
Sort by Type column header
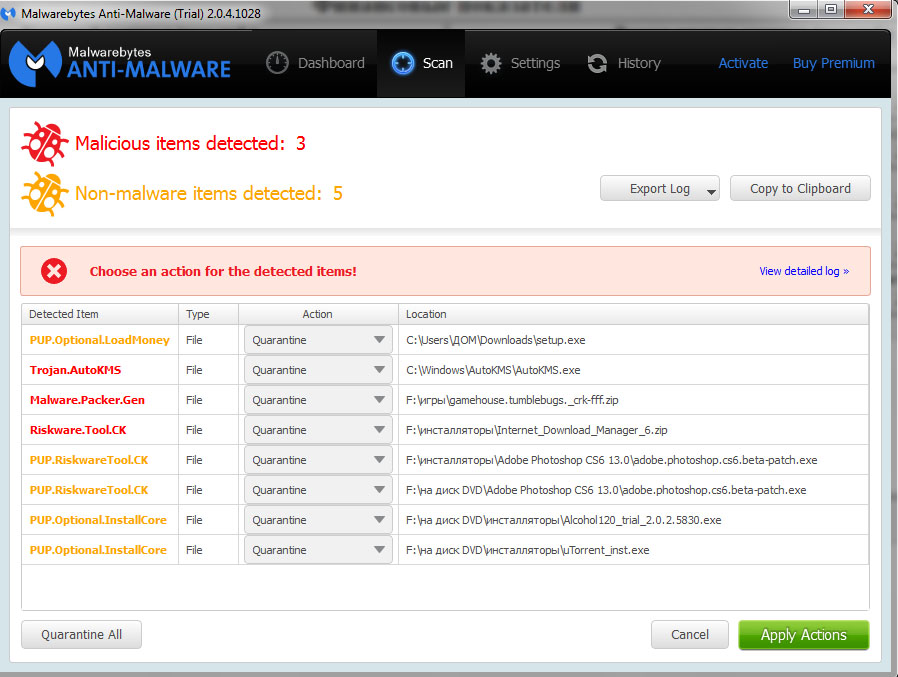pyautogui.click(x=208, y=314)
